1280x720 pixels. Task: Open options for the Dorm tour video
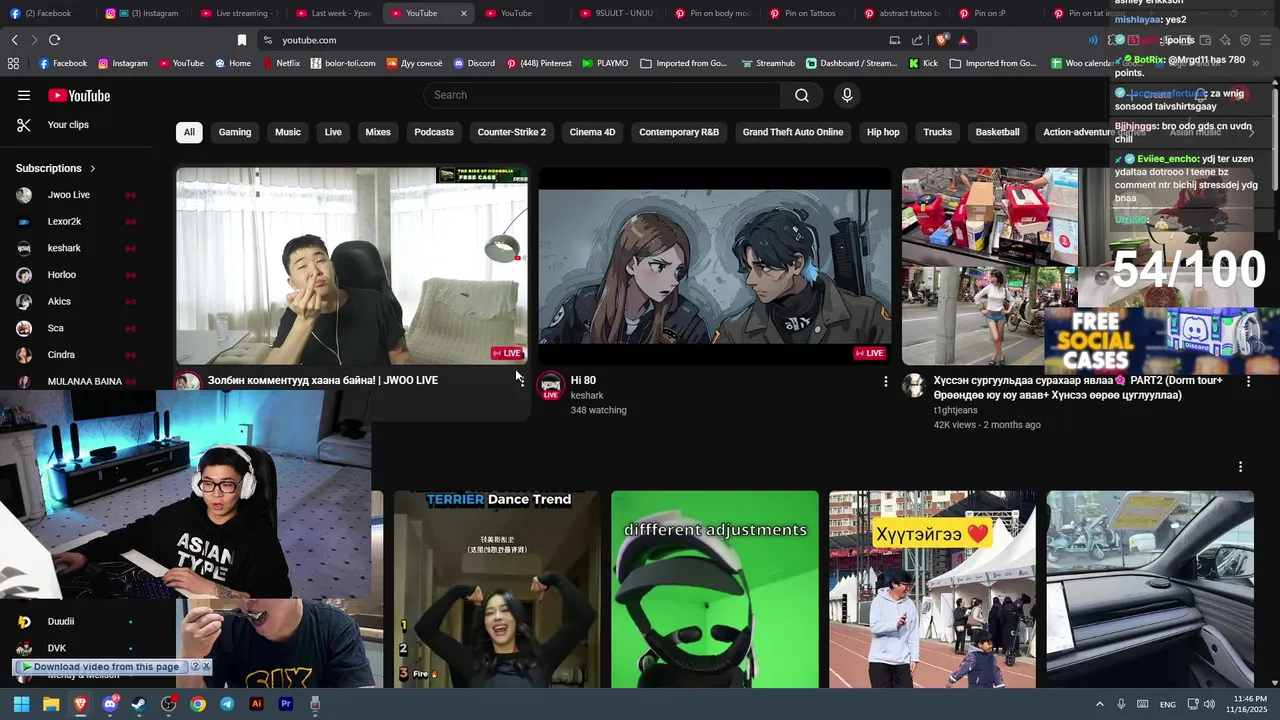(x=1248, y=381)
